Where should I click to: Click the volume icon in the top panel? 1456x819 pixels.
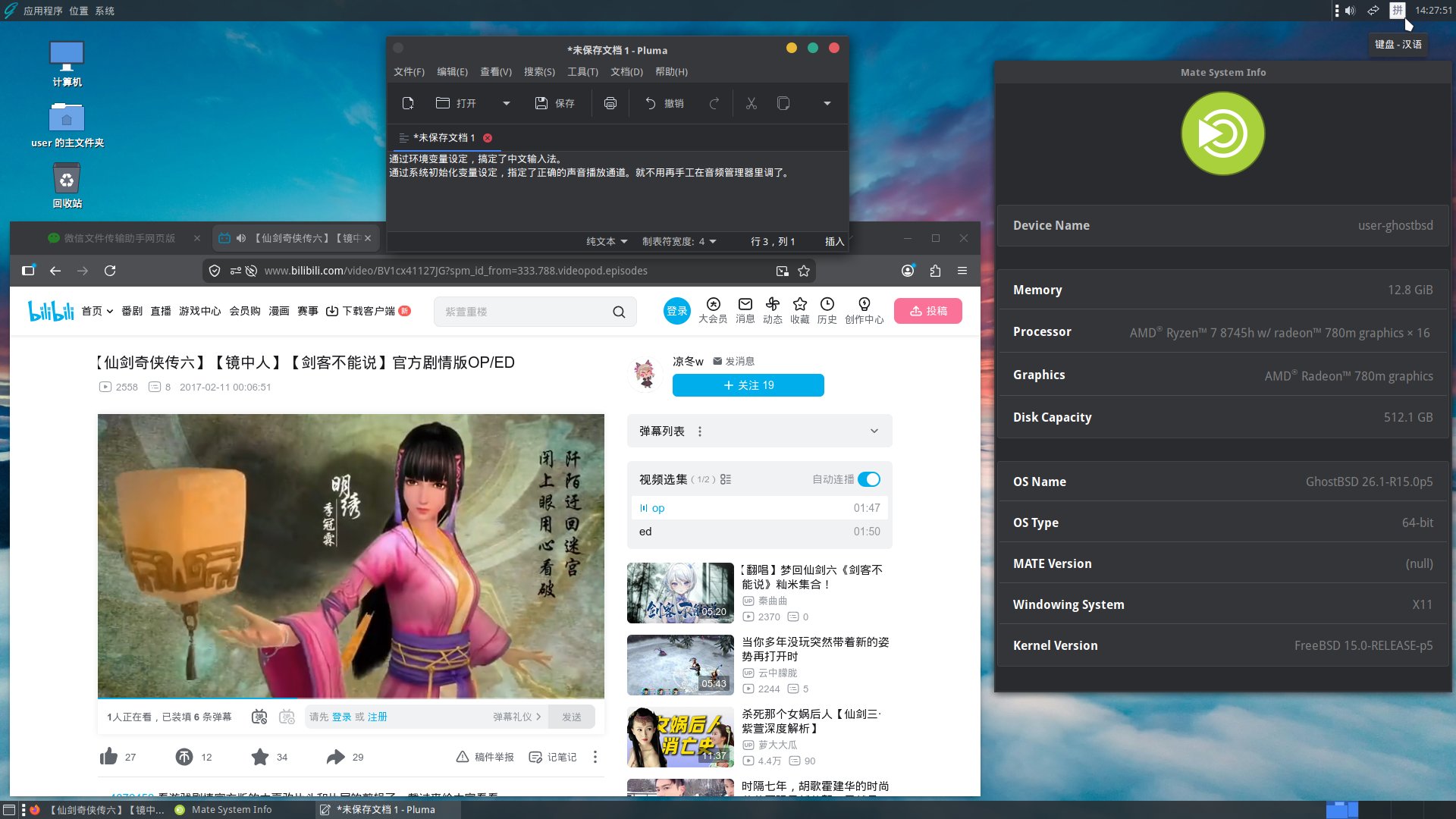click(x=1350, y=11)
